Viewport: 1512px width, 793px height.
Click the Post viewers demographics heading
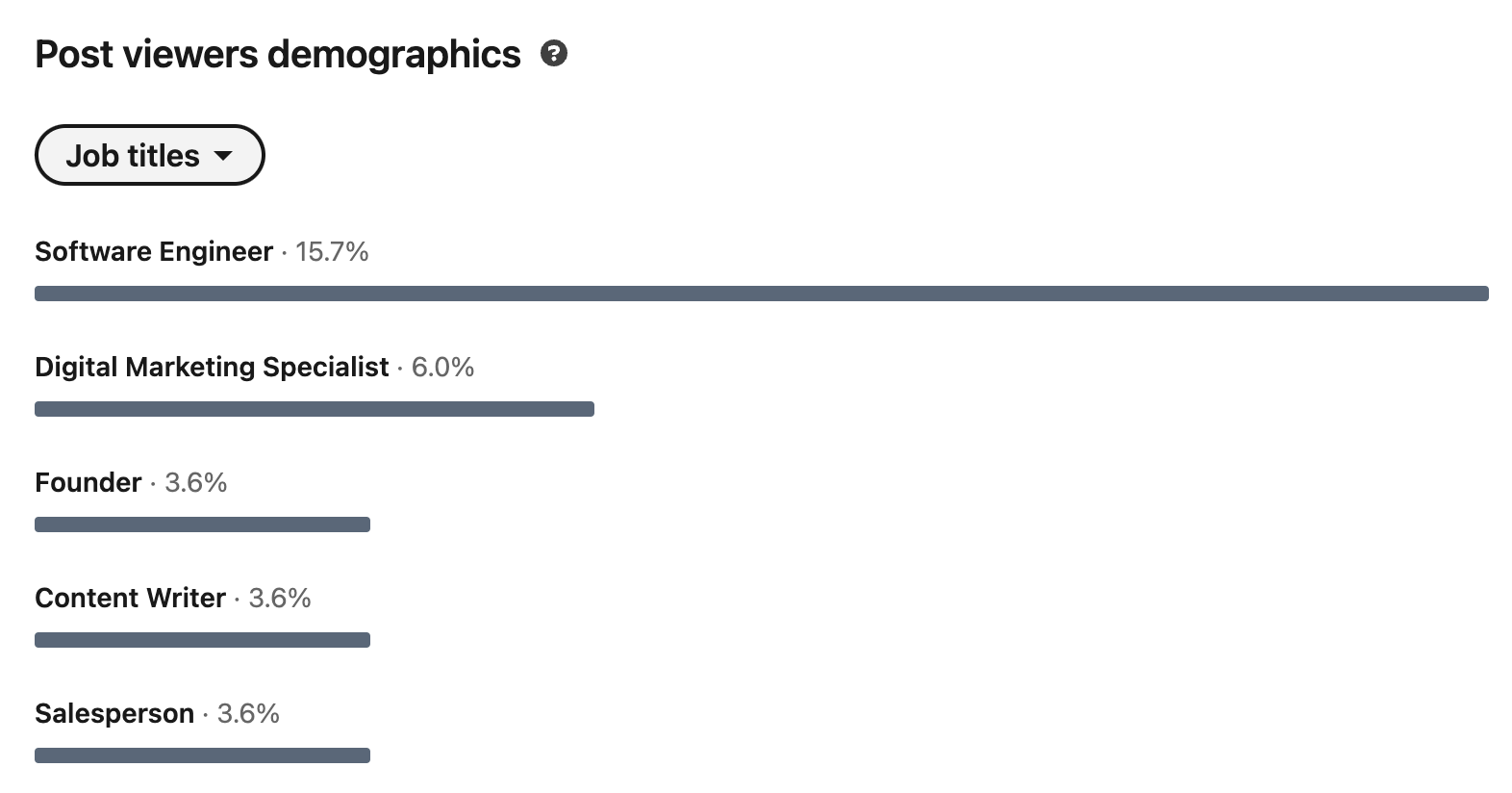(278, 55)
